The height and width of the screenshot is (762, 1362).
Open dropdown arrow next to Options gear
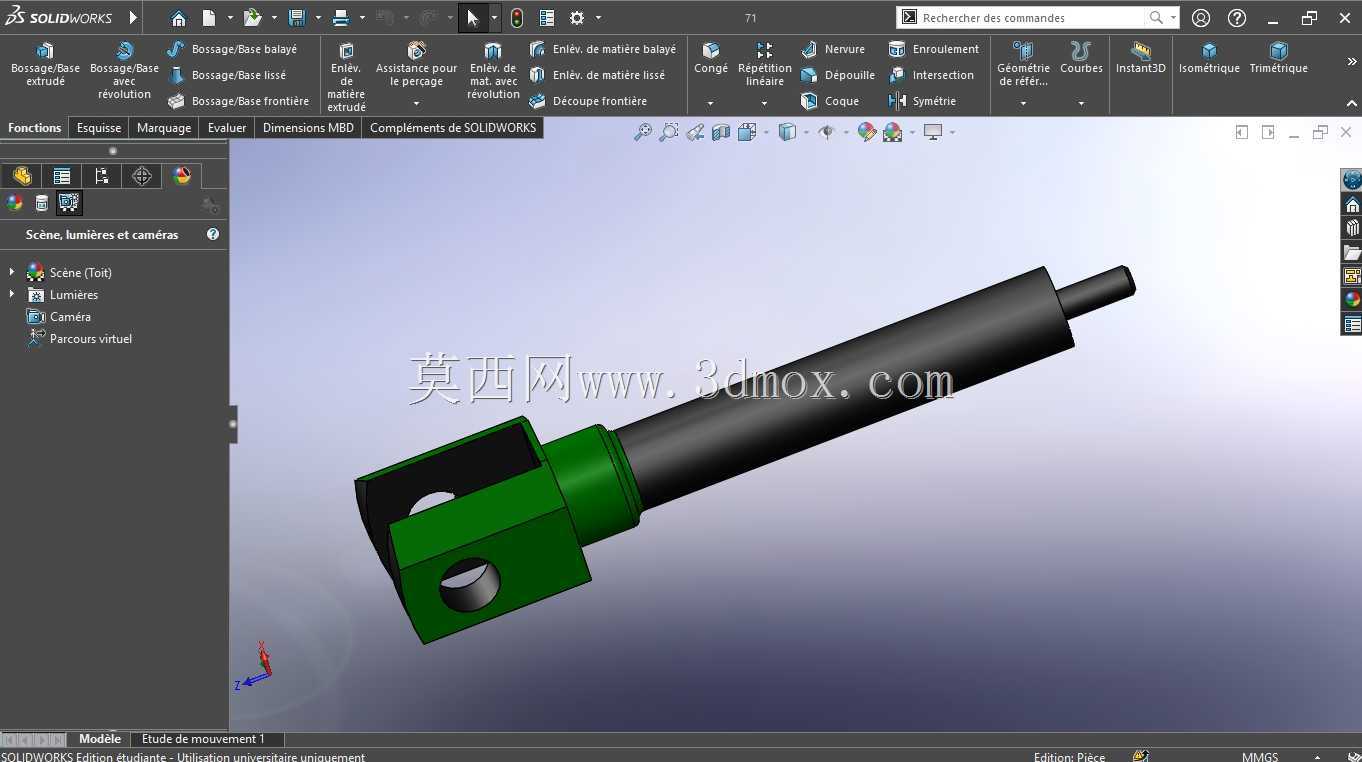[598, 18]
